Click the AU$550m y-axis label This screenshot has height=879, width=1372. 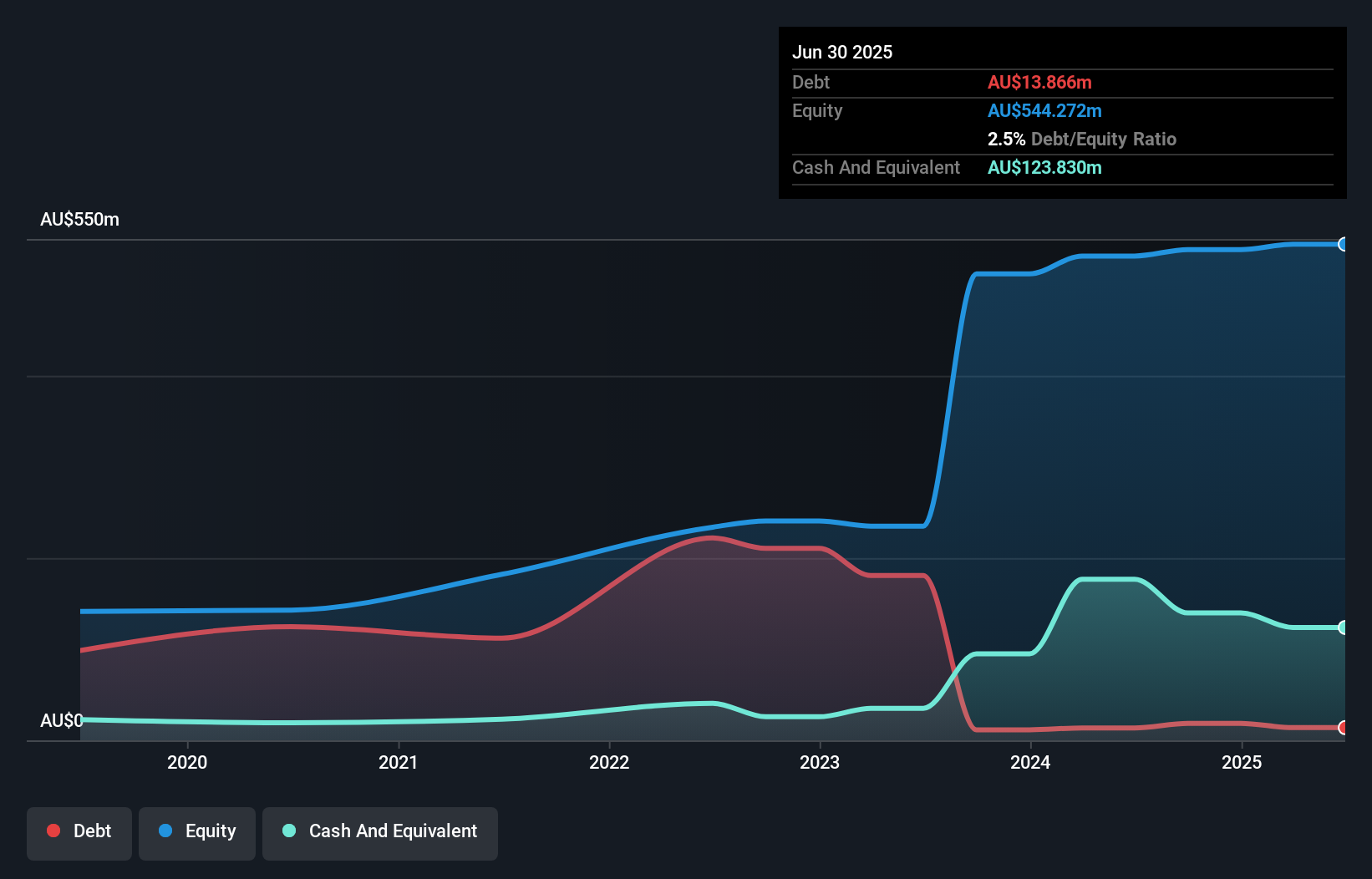click(79, 219)
